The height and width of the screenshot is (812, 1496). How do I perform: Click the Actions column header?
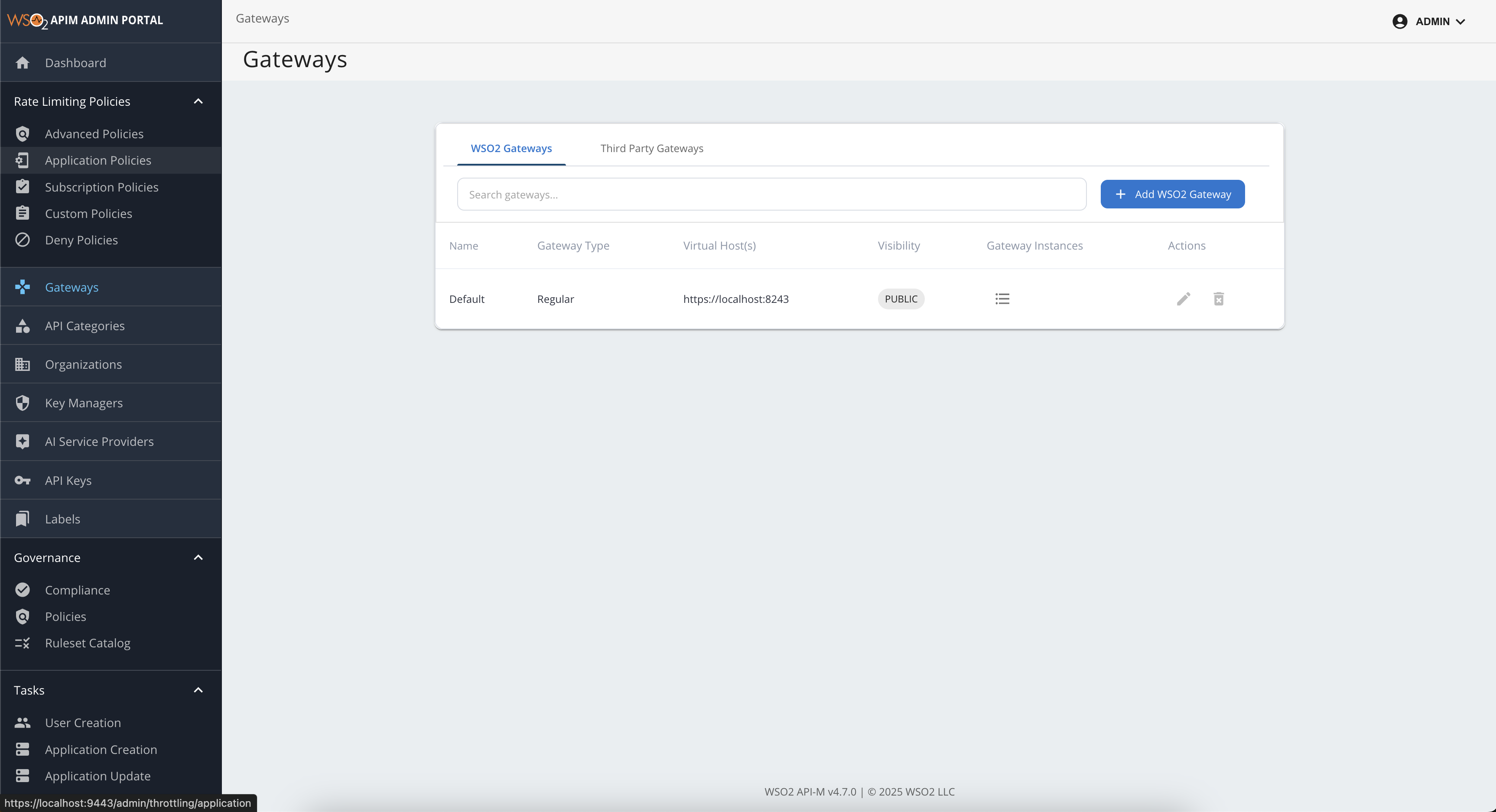pyautogui.click(x=1187, y=246)
